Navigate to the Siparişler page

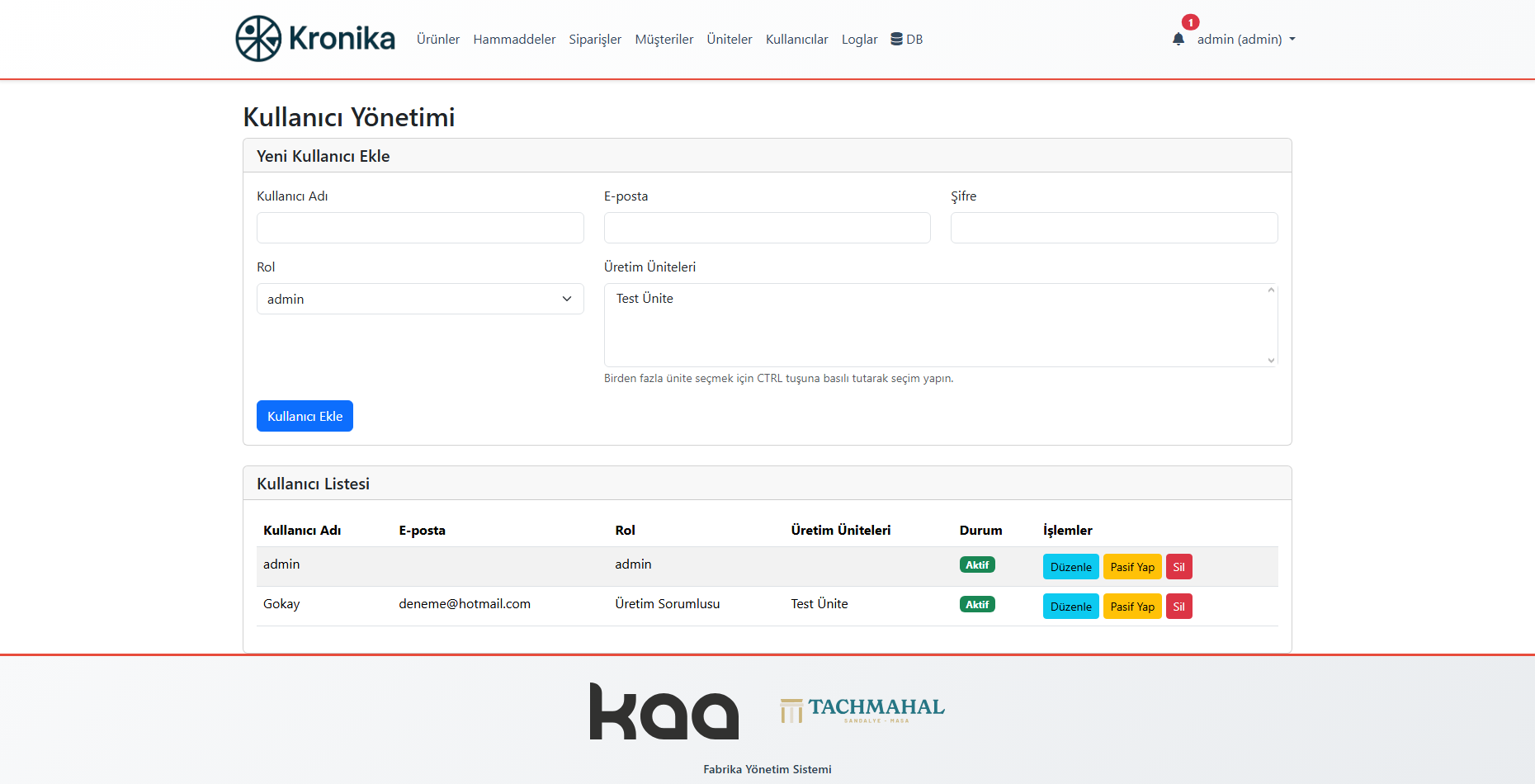pyautogui.click(x=595, y=39)
